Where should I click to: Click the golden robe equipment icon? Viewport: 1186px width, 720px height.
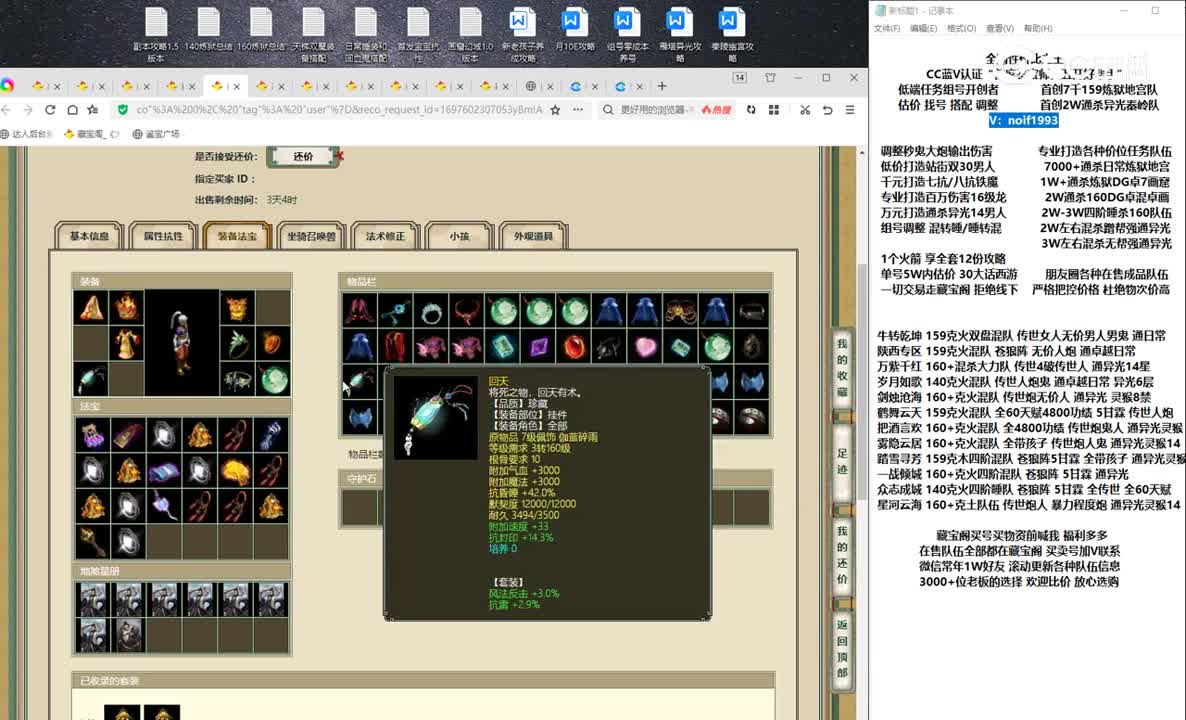pyautogui.click(x=126, y=343)
